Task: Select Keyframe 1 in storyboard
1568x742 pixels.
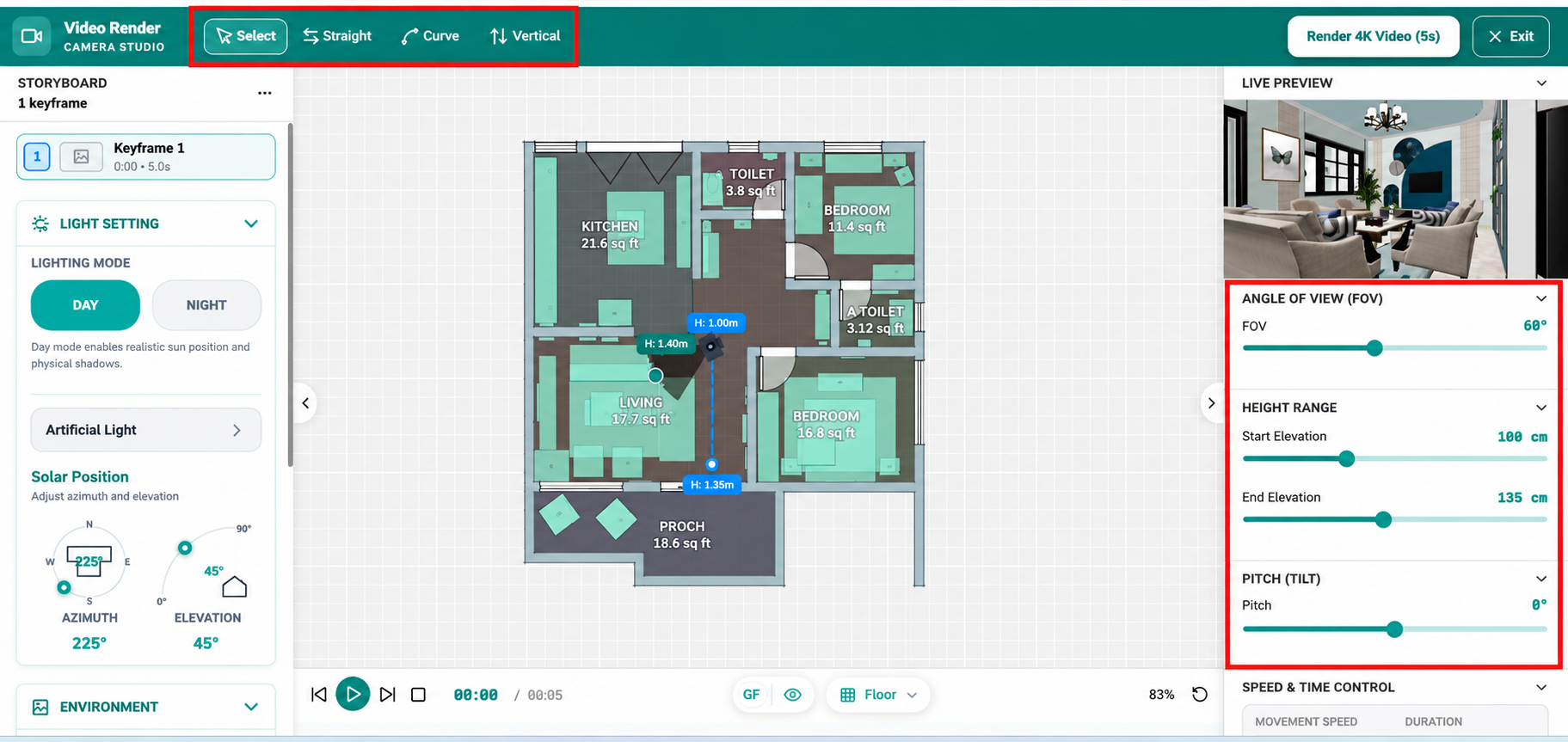Action: tap(146, 156)
